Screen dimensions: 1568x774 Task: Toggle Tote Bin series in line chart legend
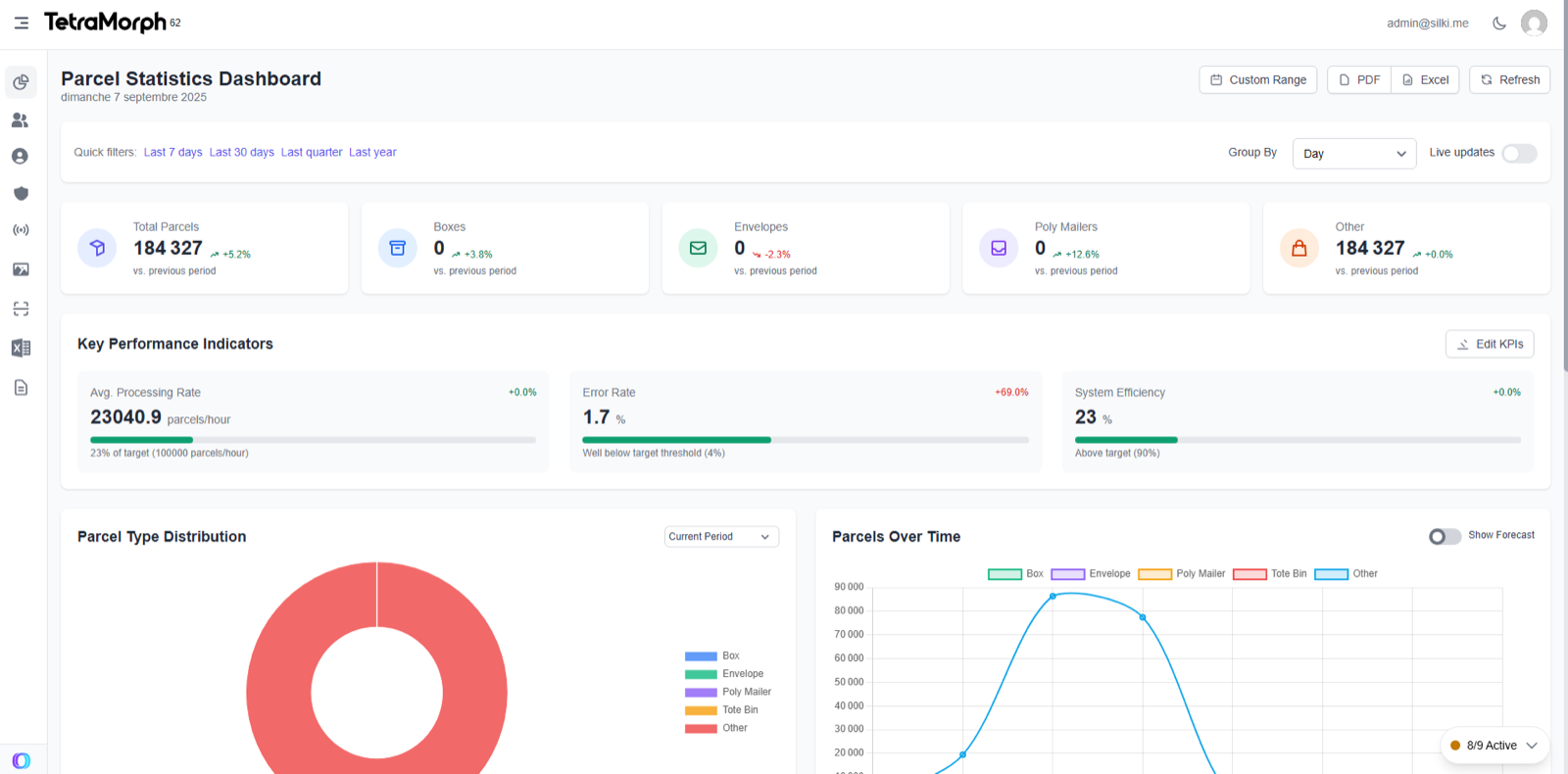pyautogui.click(x=1270, y=574)
